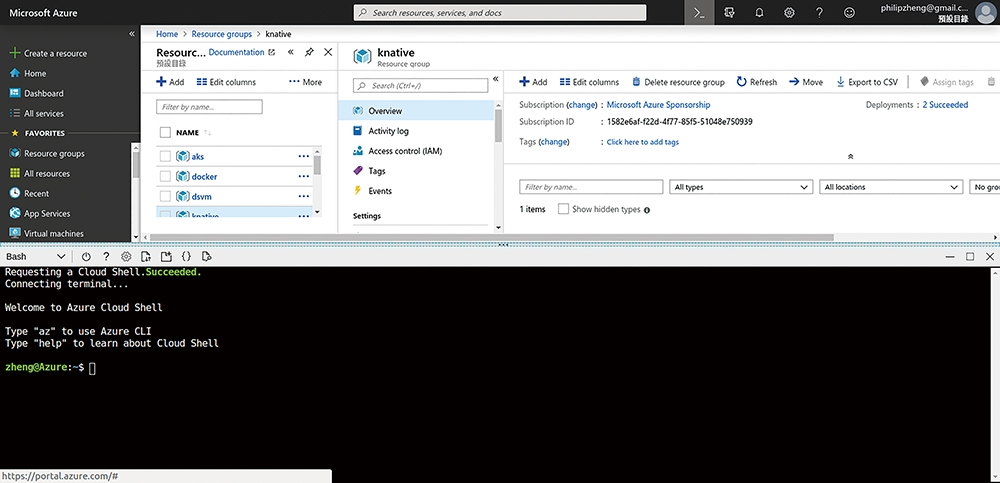1000x483 pixels.
Task: Focus the knative menu Search (Ctrl+/) box
Action: point(420,85)
